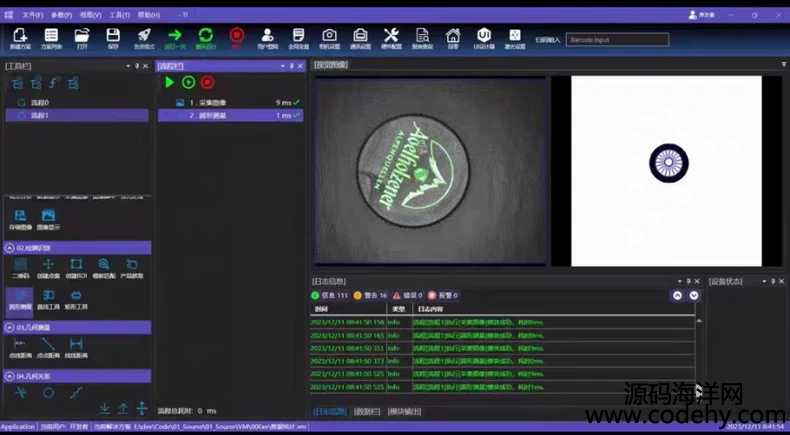Toggle the Warning (警告 16) log filter
Screen dimensions: 790x435
click(370, 295)
